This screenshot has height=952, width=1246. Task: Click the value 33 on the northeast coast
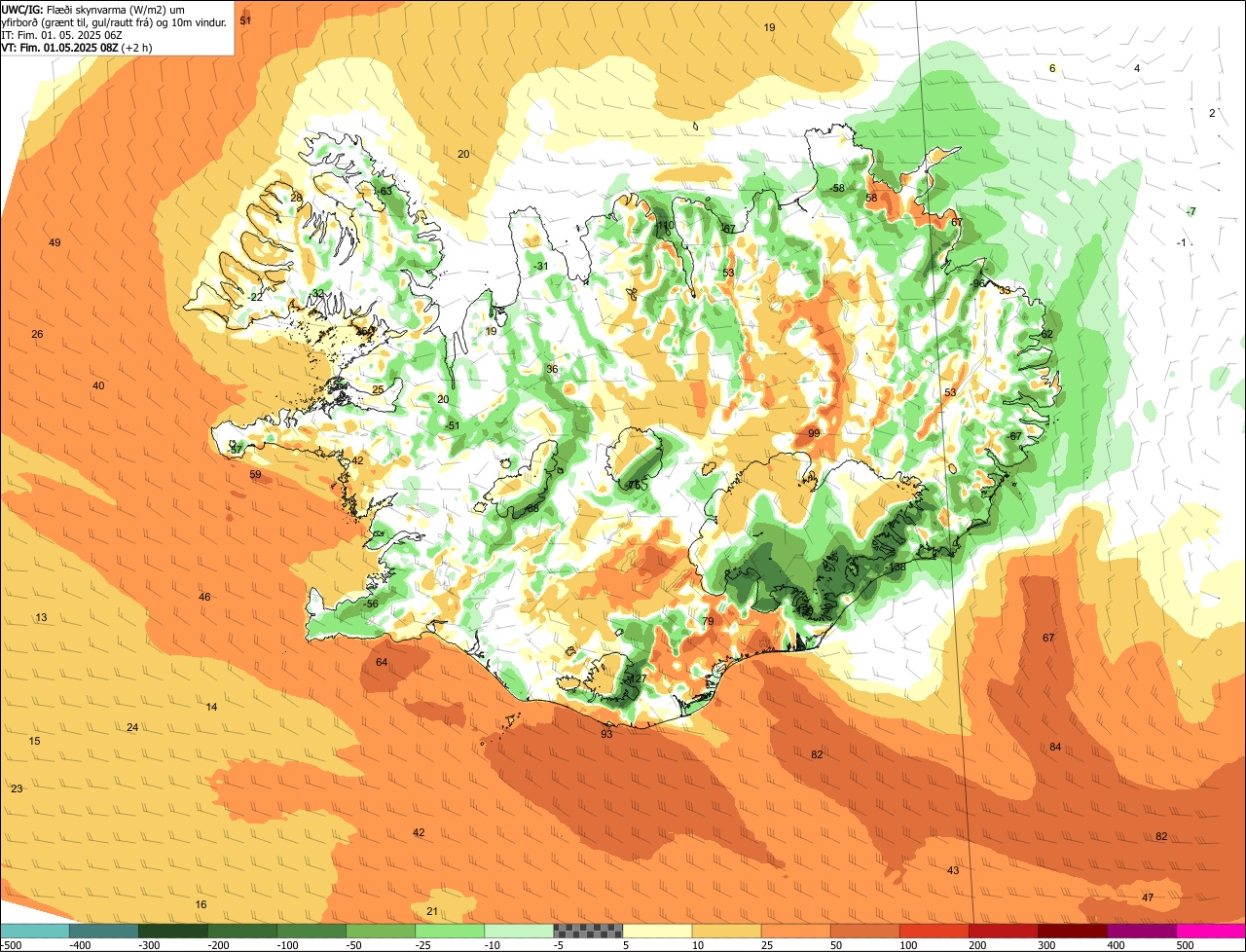tap(1005, 290)
